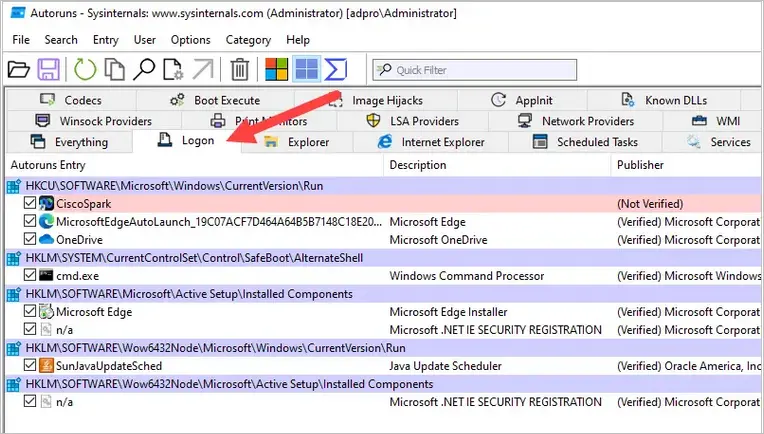Switch to the Codecs tab
Image resolution: width=764 pixels, height=434 pixels.
click(71, 100)
